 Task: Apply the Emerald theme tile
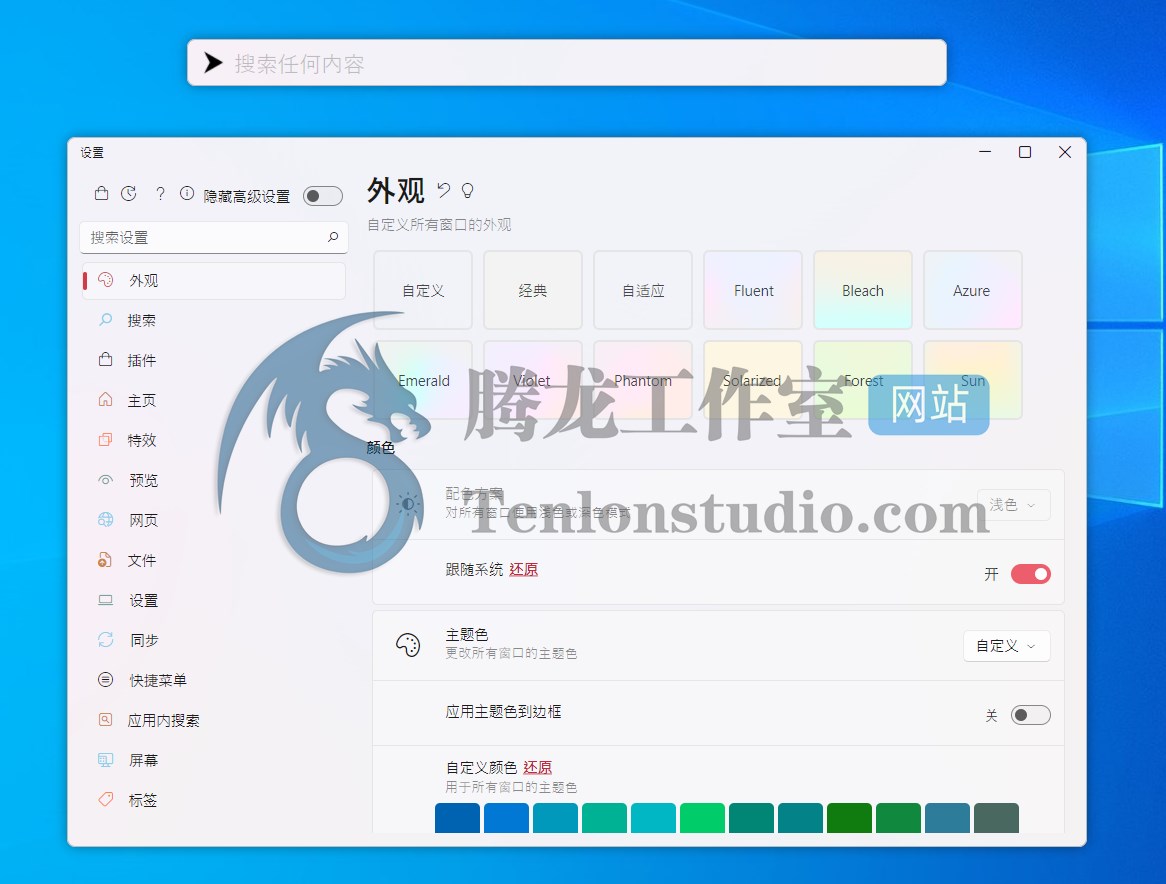tap(423, 380)
